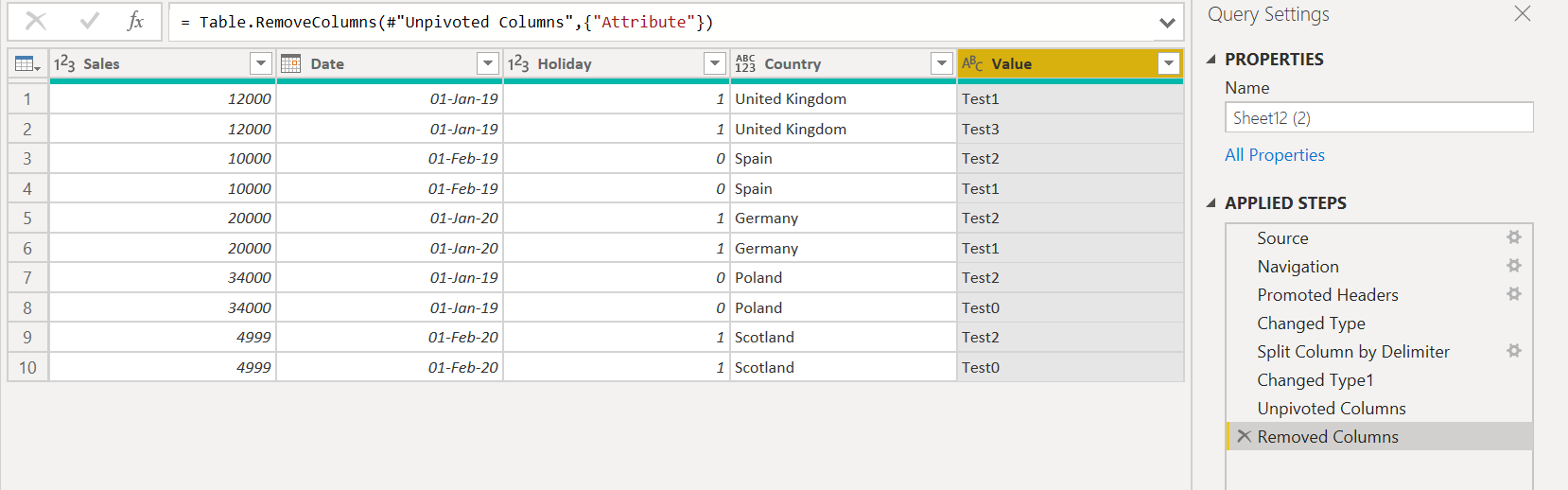Select the Value column header
The height and width of the screenshot is (490, 1568).
[x=1071, y=63]
